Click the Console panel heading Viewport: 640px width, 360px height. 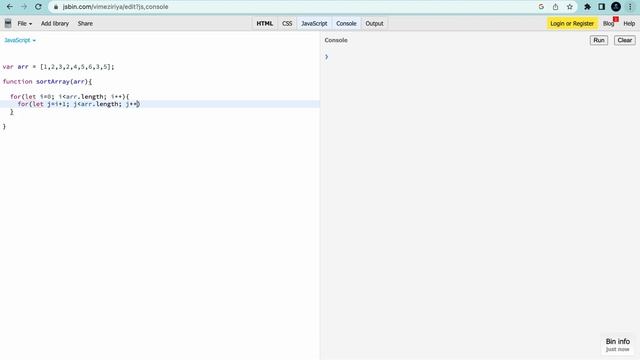pos(336,40)
